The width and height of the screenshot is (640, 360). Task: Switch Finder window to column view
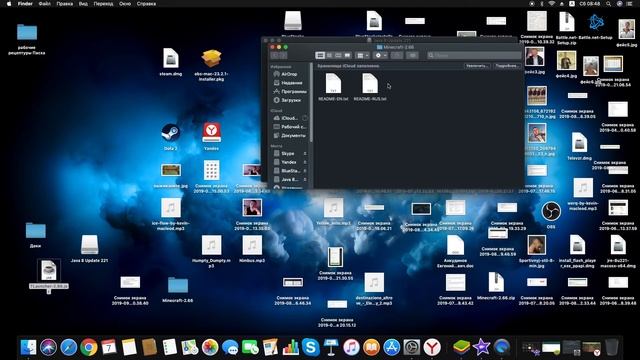pos(338,55)
